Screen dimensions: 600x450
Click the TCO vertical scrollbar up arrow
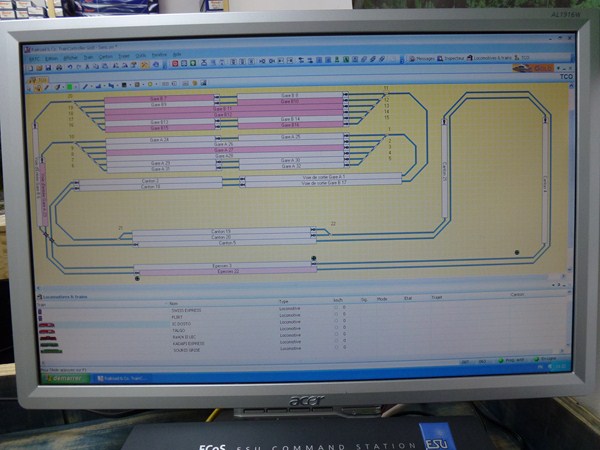point(570,86)
